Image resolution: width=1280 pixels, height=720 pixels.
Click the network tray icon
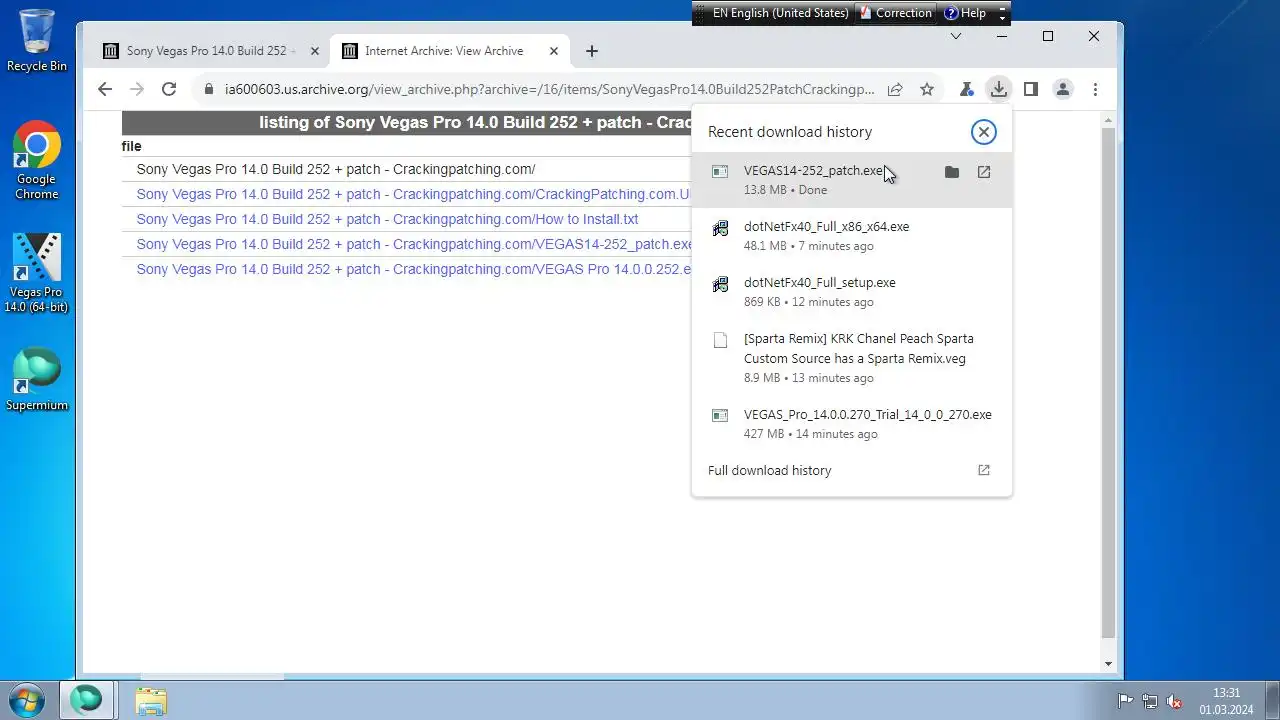coord(1151,701)
